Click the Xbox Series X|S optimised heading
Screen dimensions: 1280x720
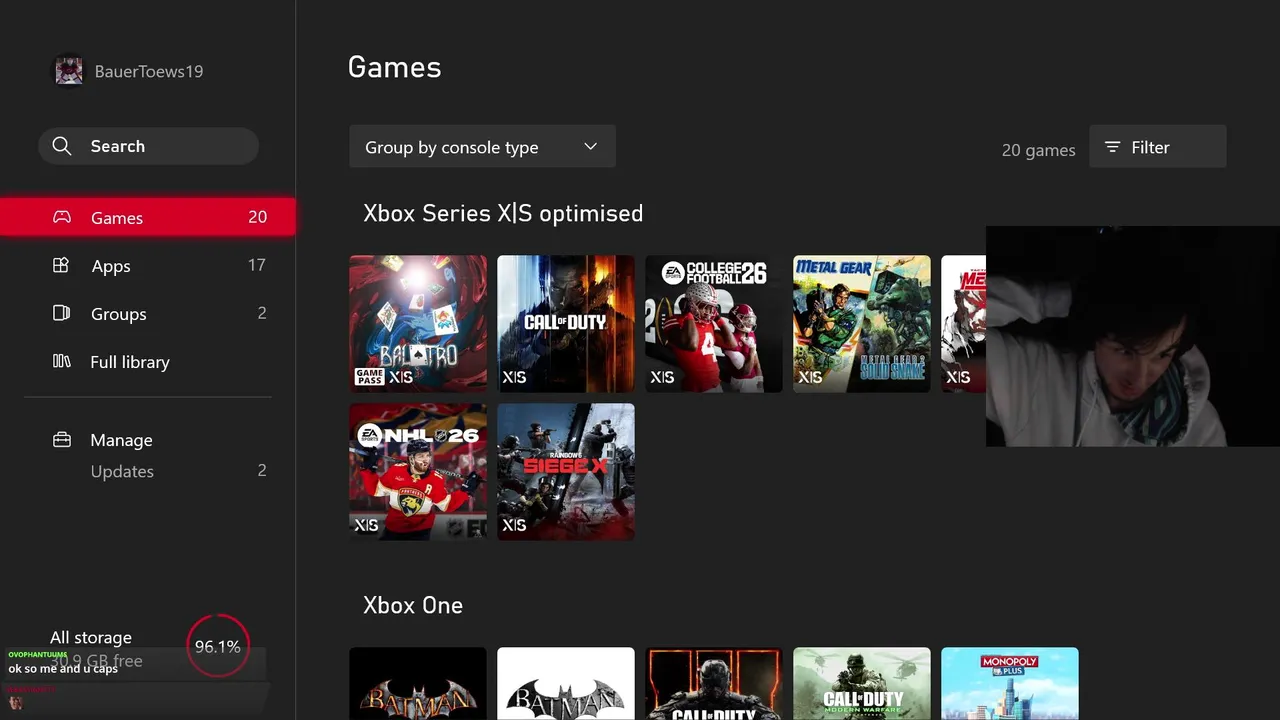click(x=503, y=213)
